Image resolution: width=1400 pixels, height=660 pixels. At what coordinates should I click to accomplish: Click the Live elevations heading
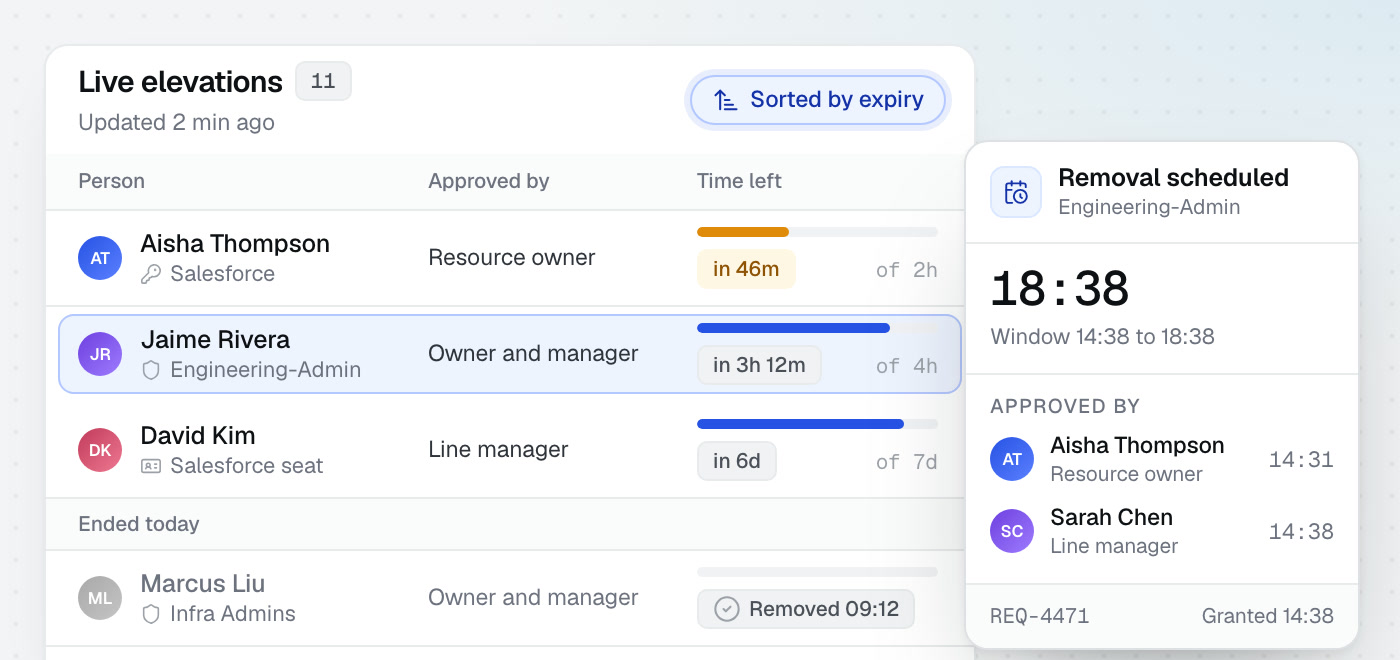(x=181, y=81)
